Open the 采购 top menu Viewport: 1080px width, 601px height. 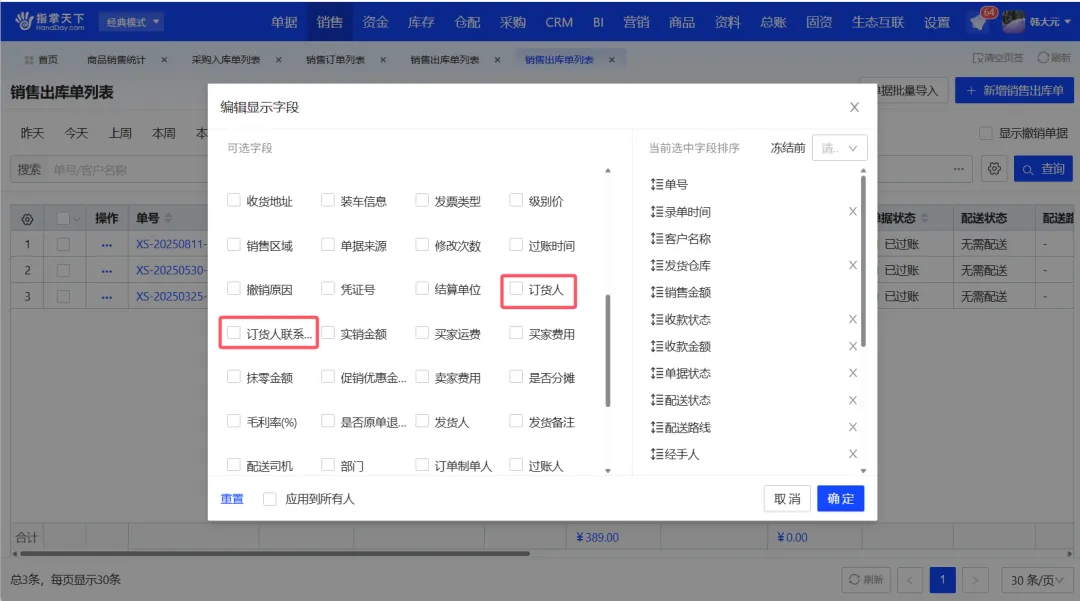[512, 22]
